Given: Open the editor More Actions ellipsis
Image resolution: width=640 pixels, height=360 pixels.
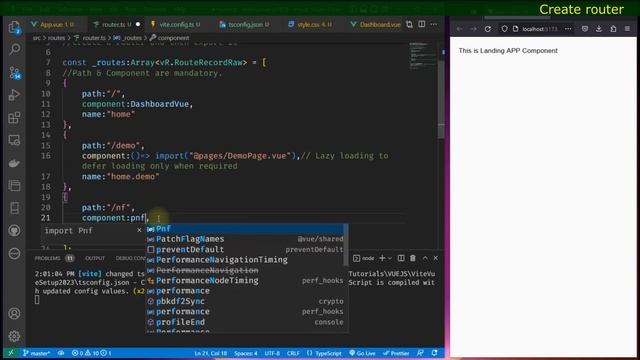Looking at the screenshot, I should [434, 24].
